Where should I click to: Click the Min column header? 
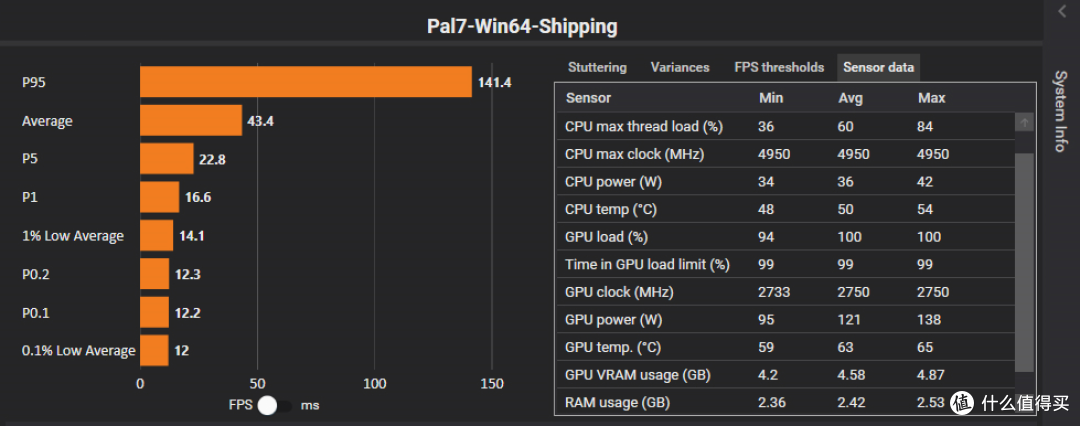point(771,99)
